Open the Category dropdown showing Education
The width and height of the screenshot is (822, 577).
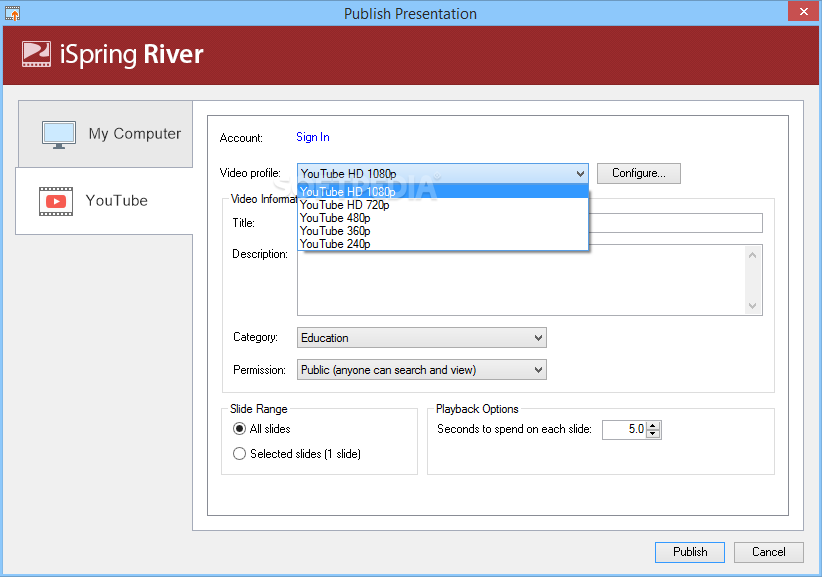[421, 338]
